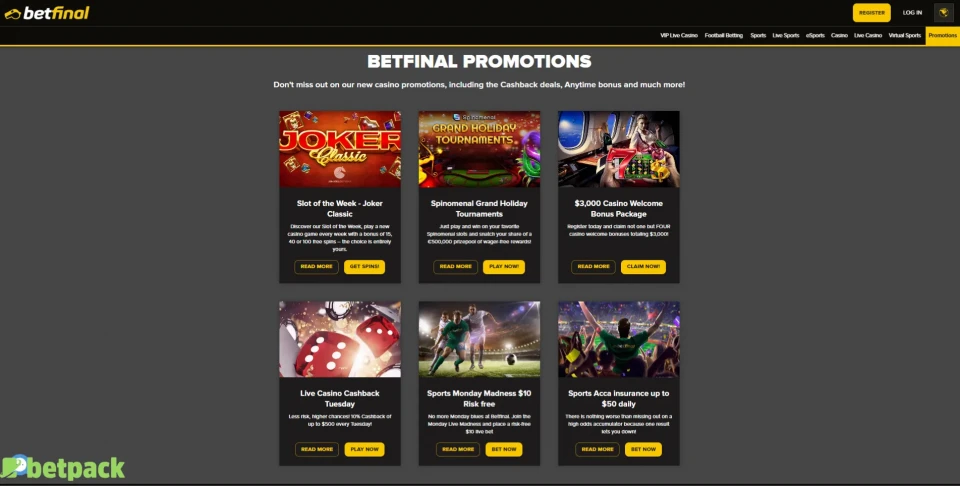
Task: Click GET SPINS! for Joker Classic
Action: point(364,267)
